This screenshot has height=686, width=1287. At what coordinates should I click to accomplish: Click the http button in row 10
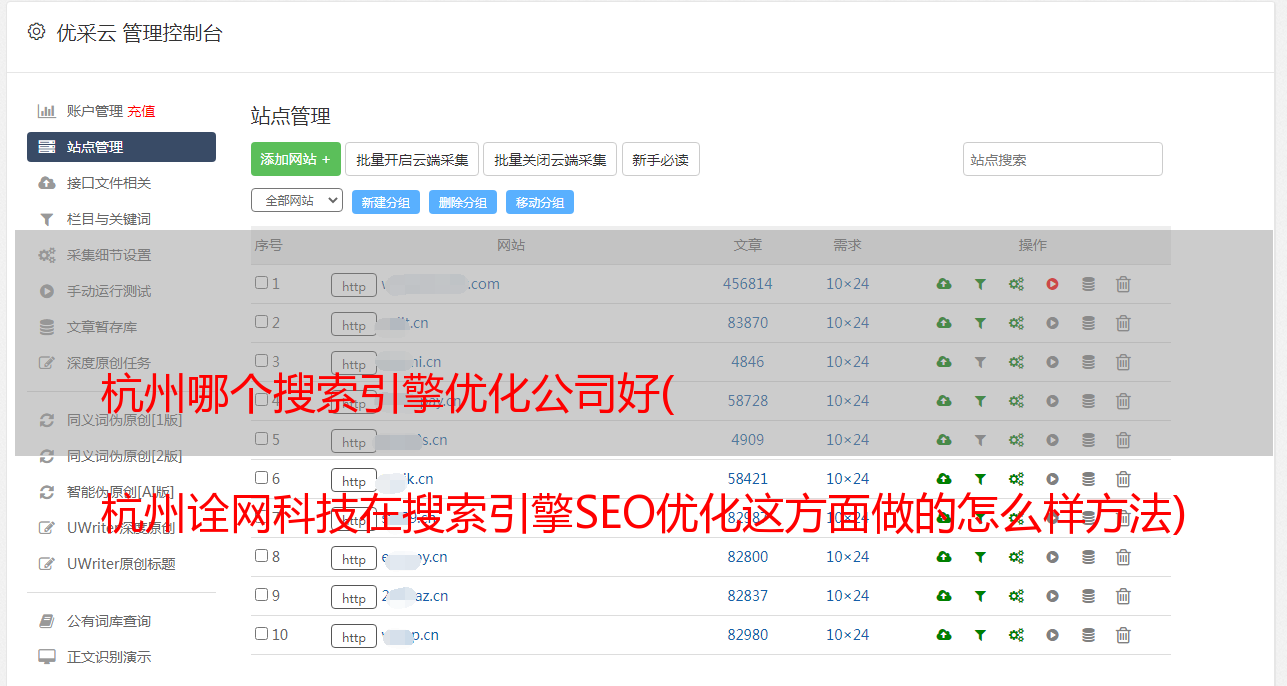pos(354,637)
